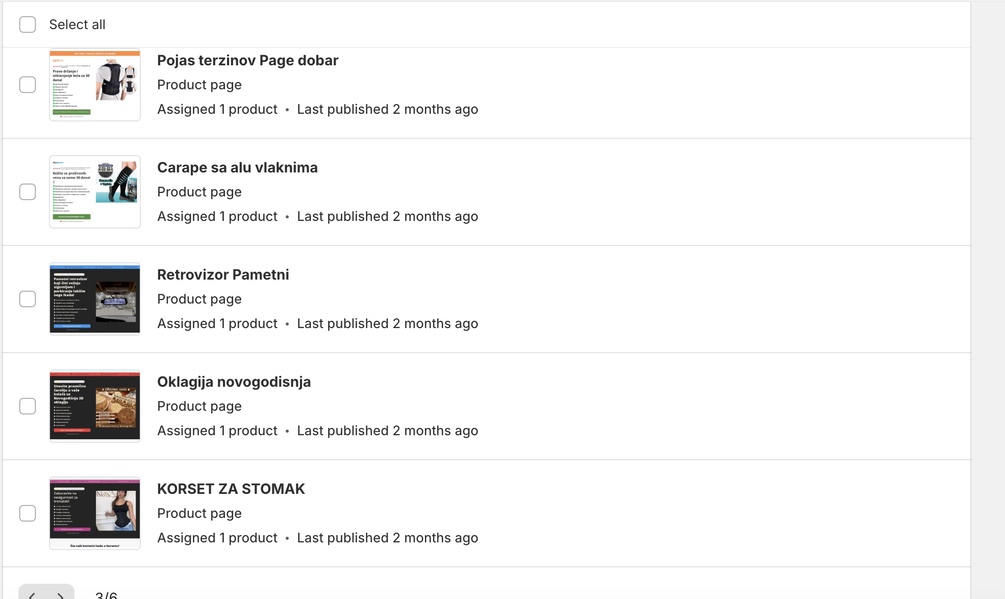This screenshot has height=599, width=1005.
Task: Click the Oklagija novogodisnja title link
Action: coord(234,382)
